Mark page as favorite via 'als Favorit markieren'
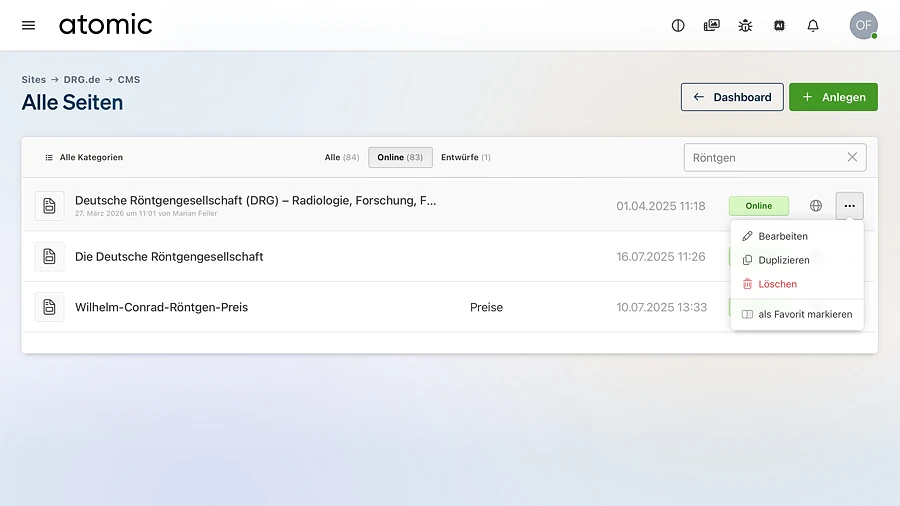900x506 pixels. point(805,314)
